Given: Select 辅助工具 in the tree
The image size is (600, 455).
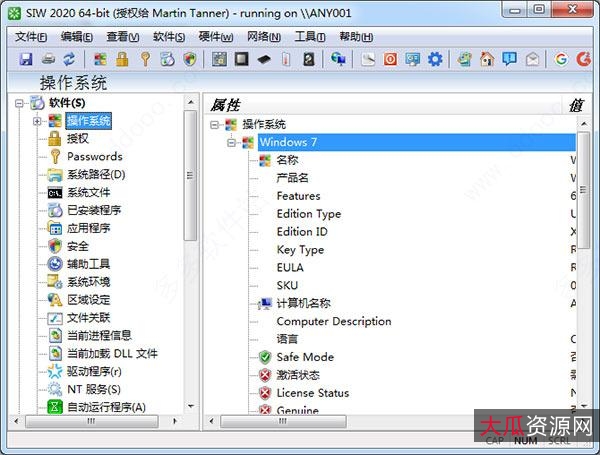Looking at the screenshot, I should (89, 264).
